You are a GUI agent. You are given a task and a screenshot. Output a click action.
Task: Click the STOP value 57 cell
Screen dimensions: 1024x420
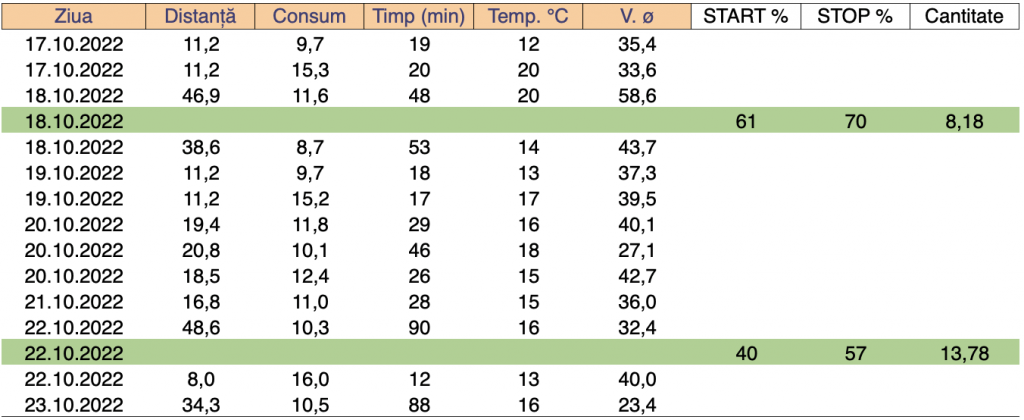(855, 353)
